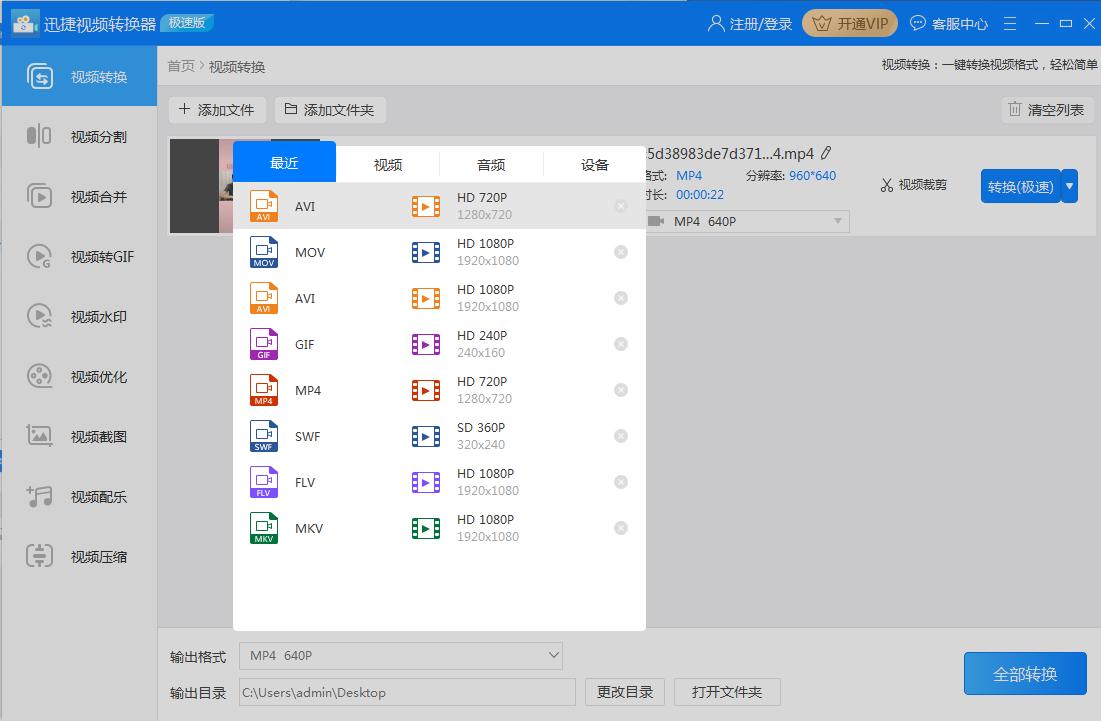Switch to the 设备 (device) tab
Screen dimensions: 1101x721
594,163
